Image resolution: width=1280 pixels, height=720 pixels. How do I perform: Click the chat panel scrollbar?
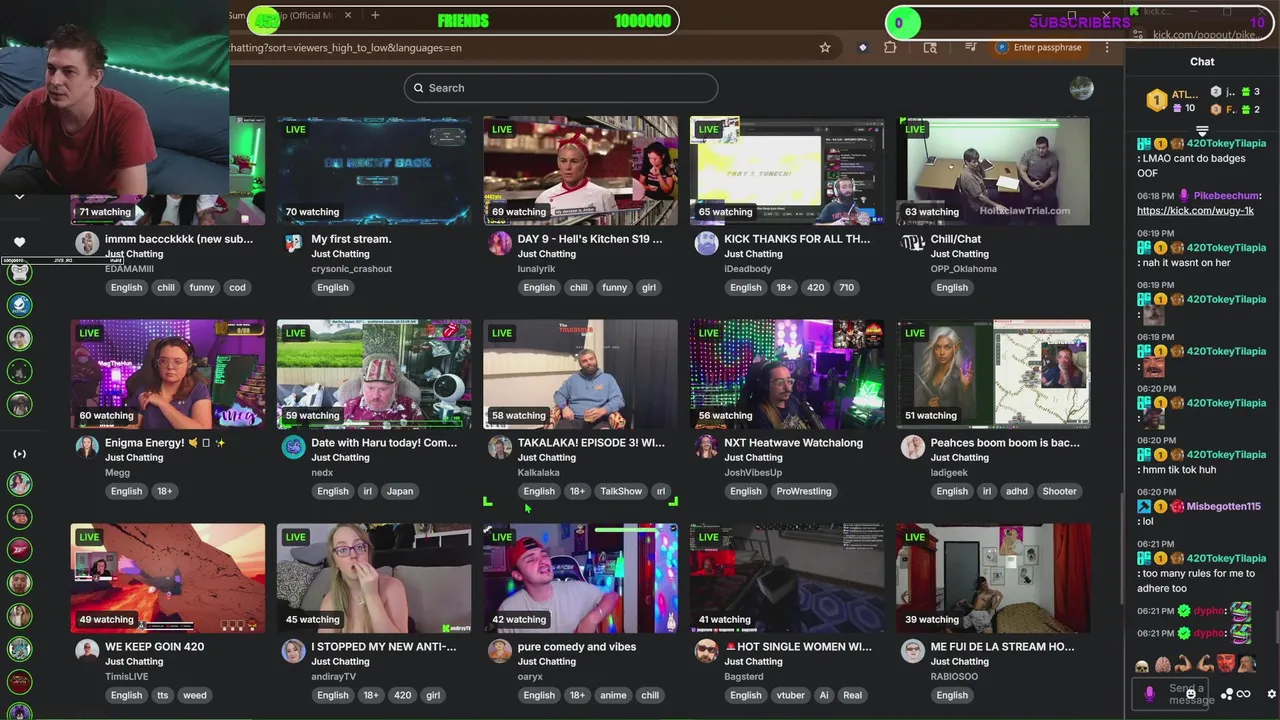(x=1276, y=626)
